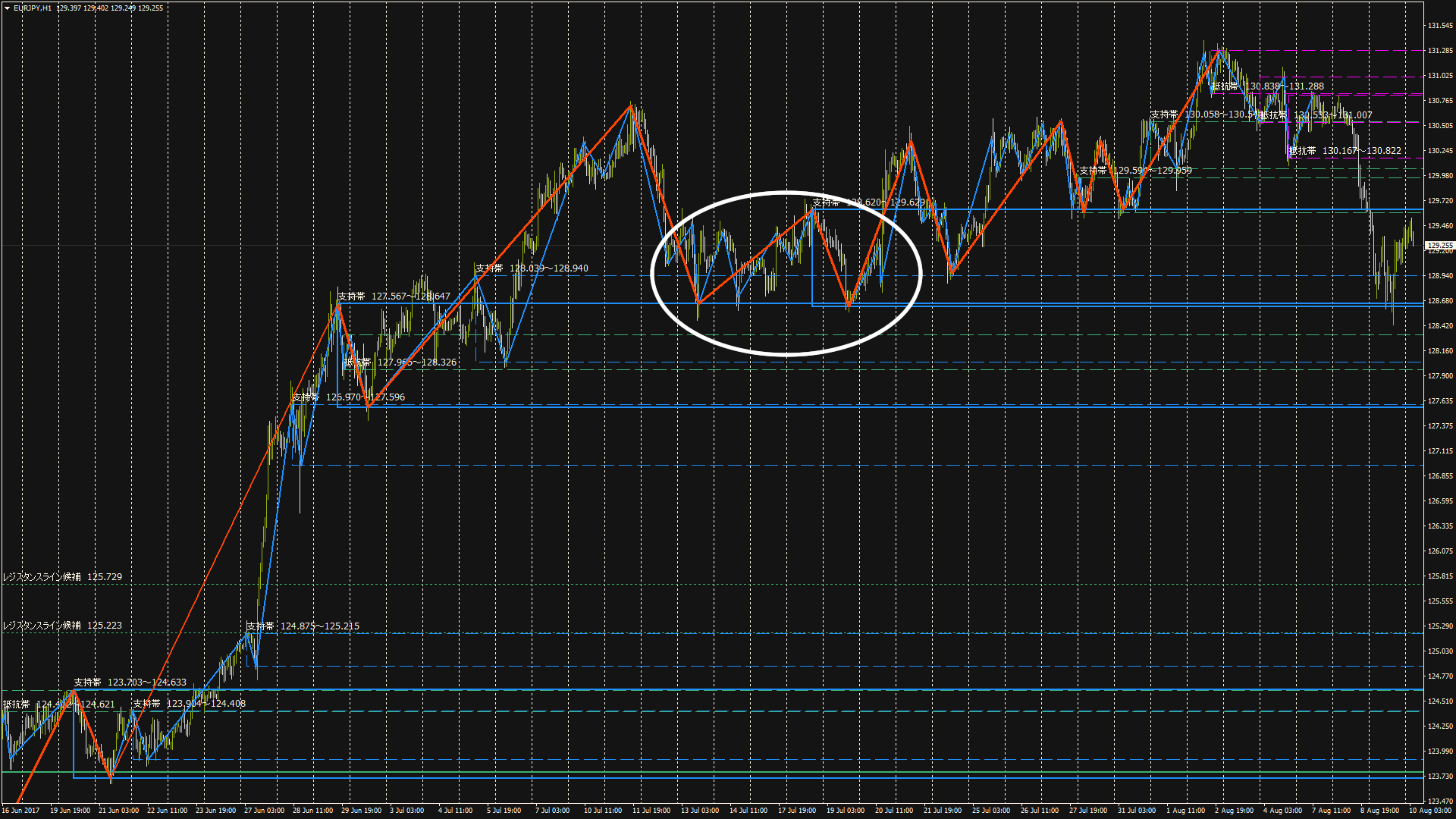Select the 支持帯 123.703~124.633 label

(130, 682)
